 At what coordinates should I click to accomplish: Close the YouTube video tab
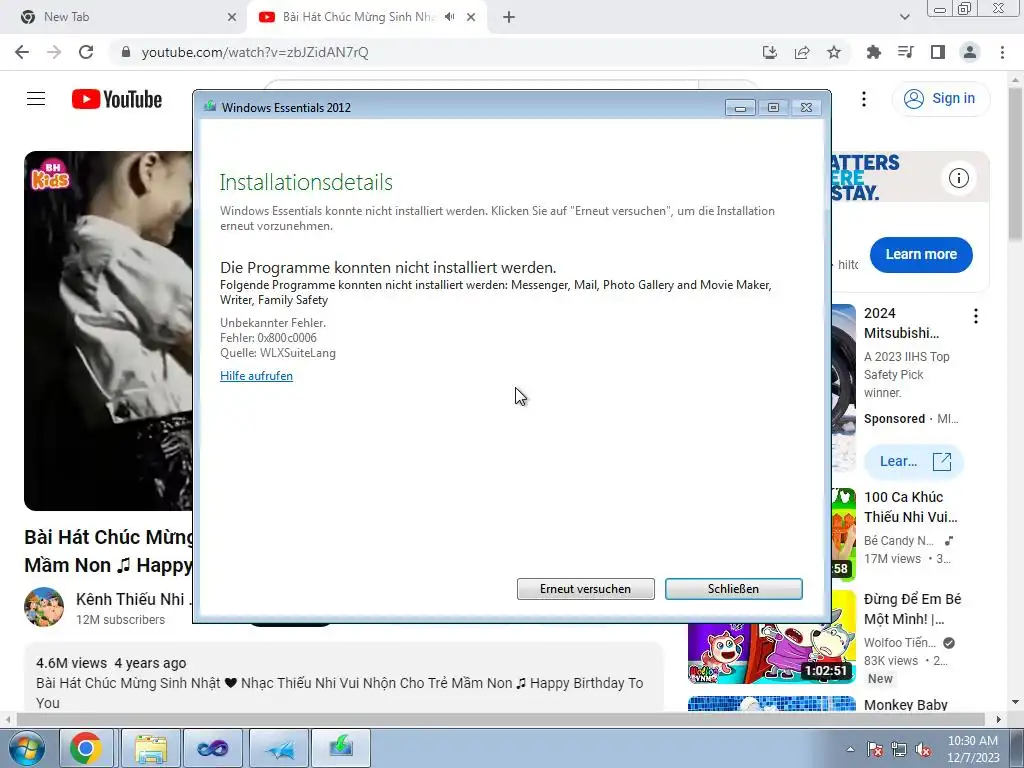tap(471, 17)
